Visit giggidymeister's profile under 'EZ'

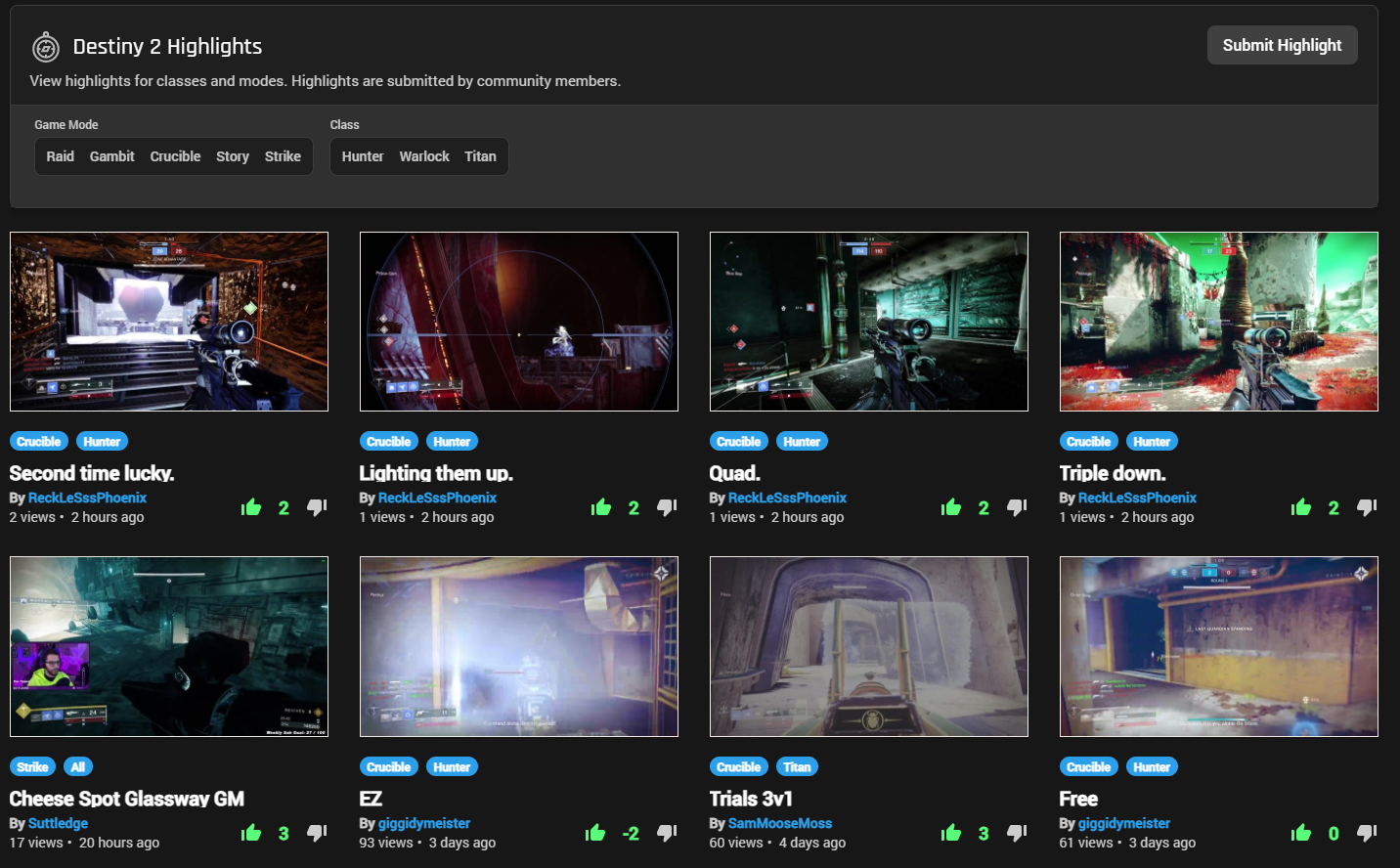[424, 823]
